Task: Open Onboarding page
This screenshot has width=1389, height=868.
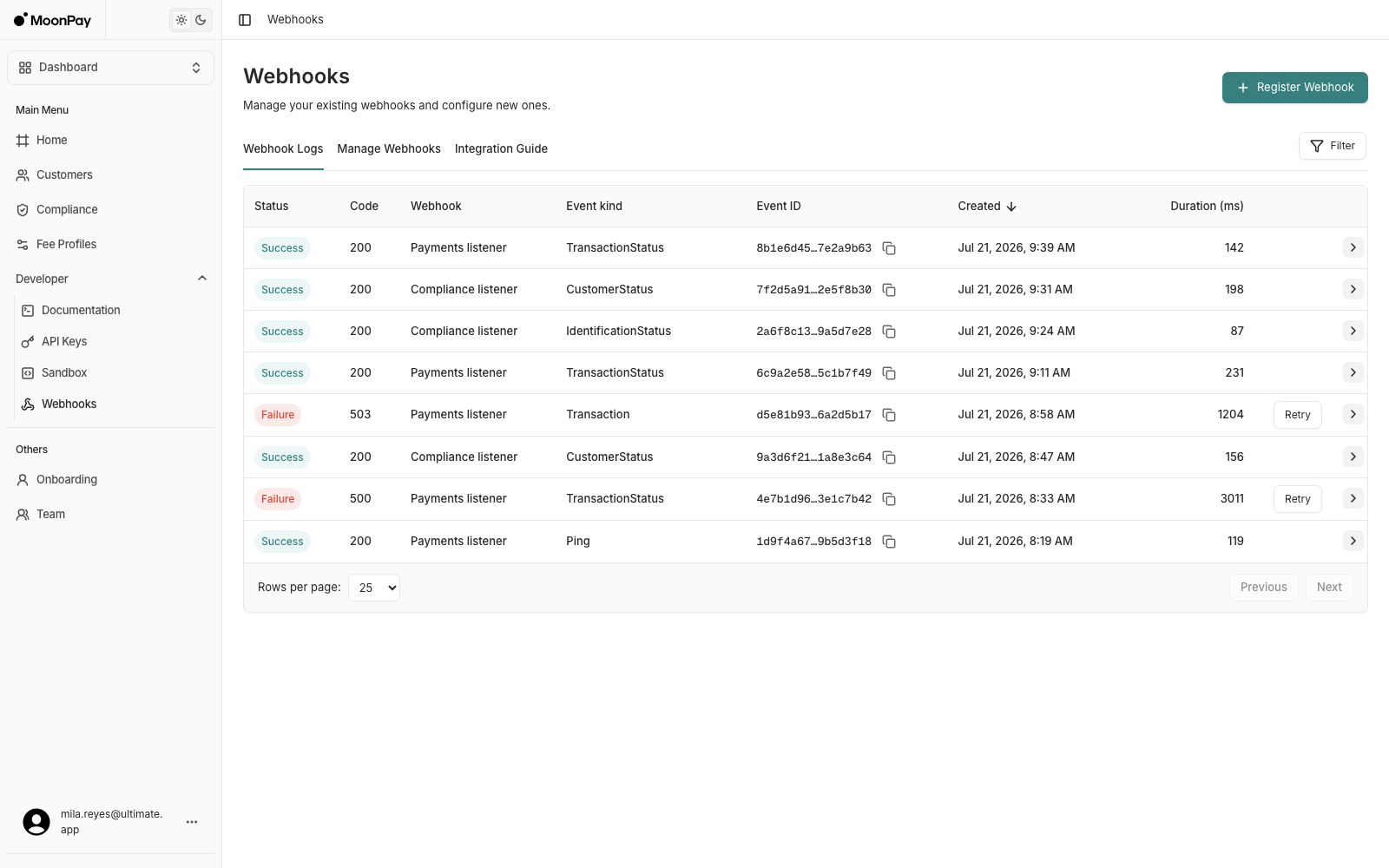Action: (110, 480)
